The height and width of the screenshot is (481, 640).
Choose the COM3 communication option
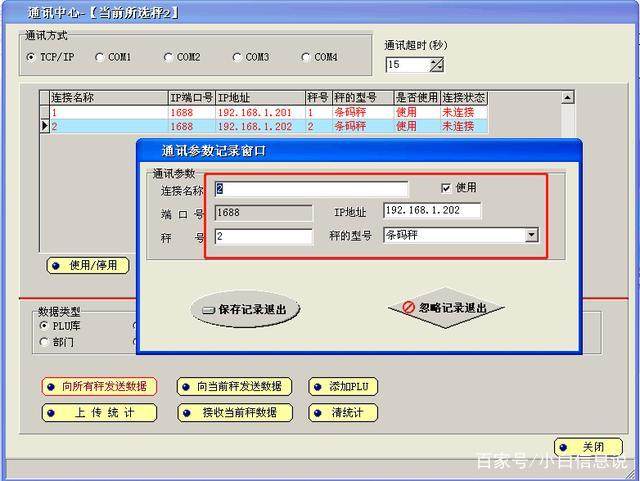tap(237, 57)
